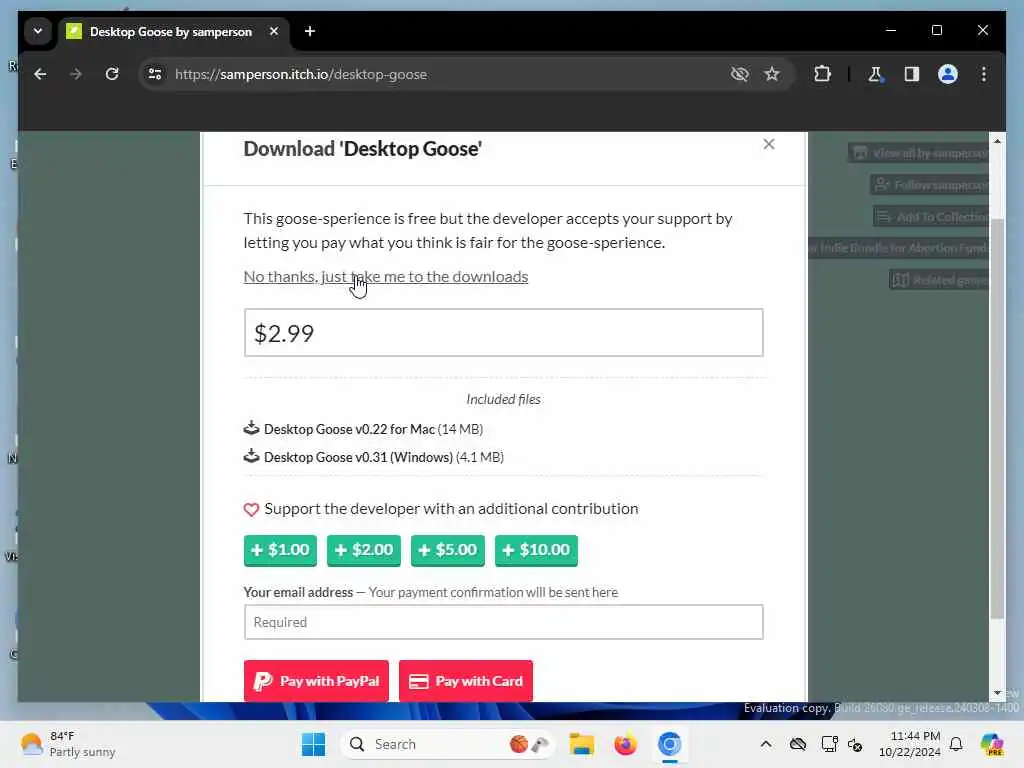This screenshot has width=1024, height=768.
Task: Click the scrollbar down arrow
Action: pyautogui.click(x=997, y=693)
